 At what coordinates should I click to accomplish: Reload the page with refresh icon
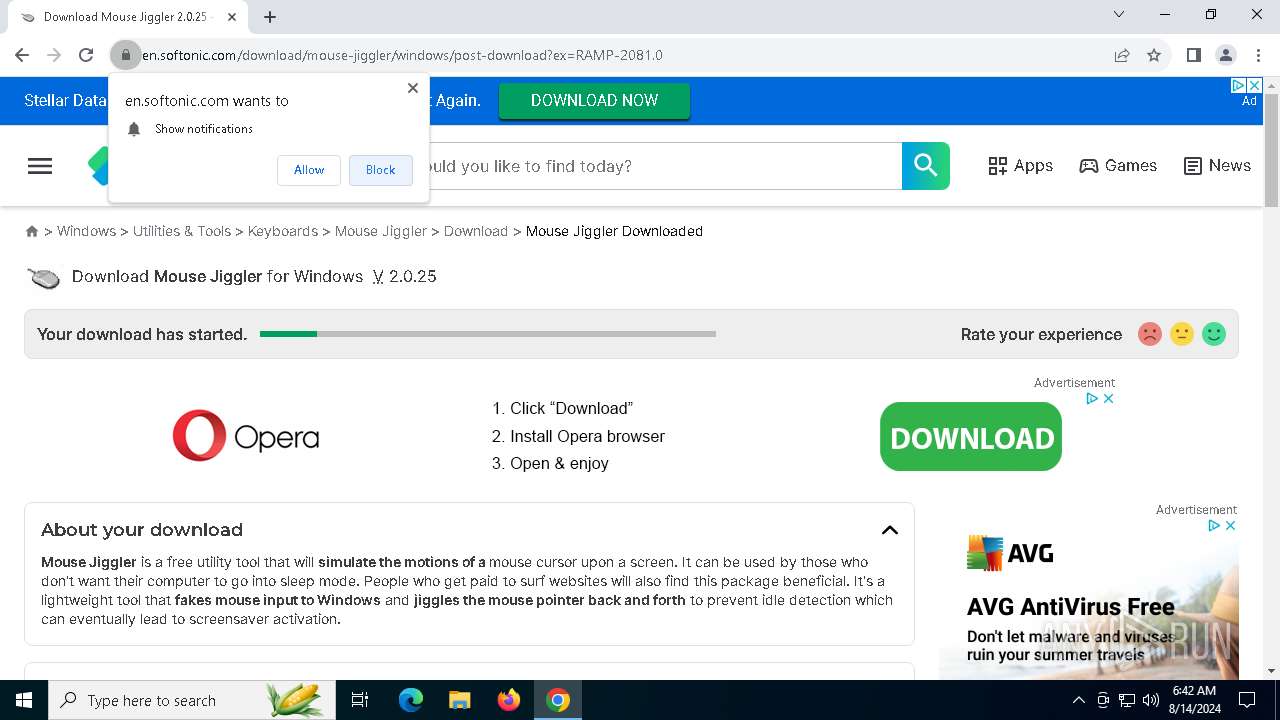[x=86, y=55]
